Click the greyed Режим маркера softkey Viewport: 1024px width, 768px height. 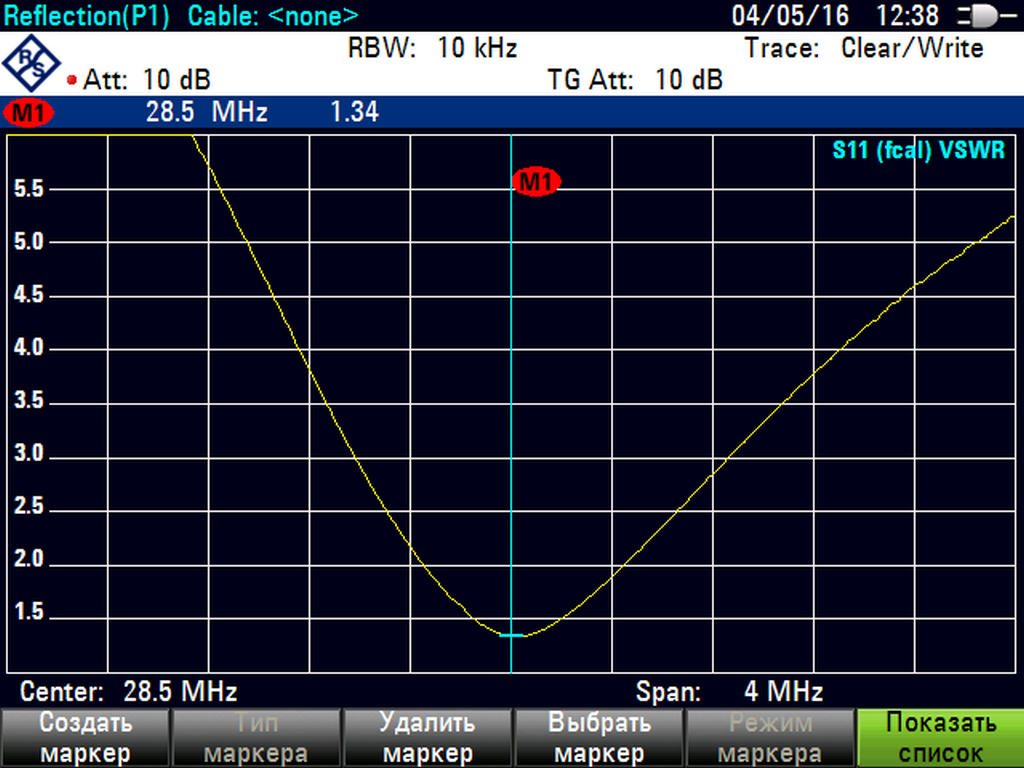tap(769, 738)
